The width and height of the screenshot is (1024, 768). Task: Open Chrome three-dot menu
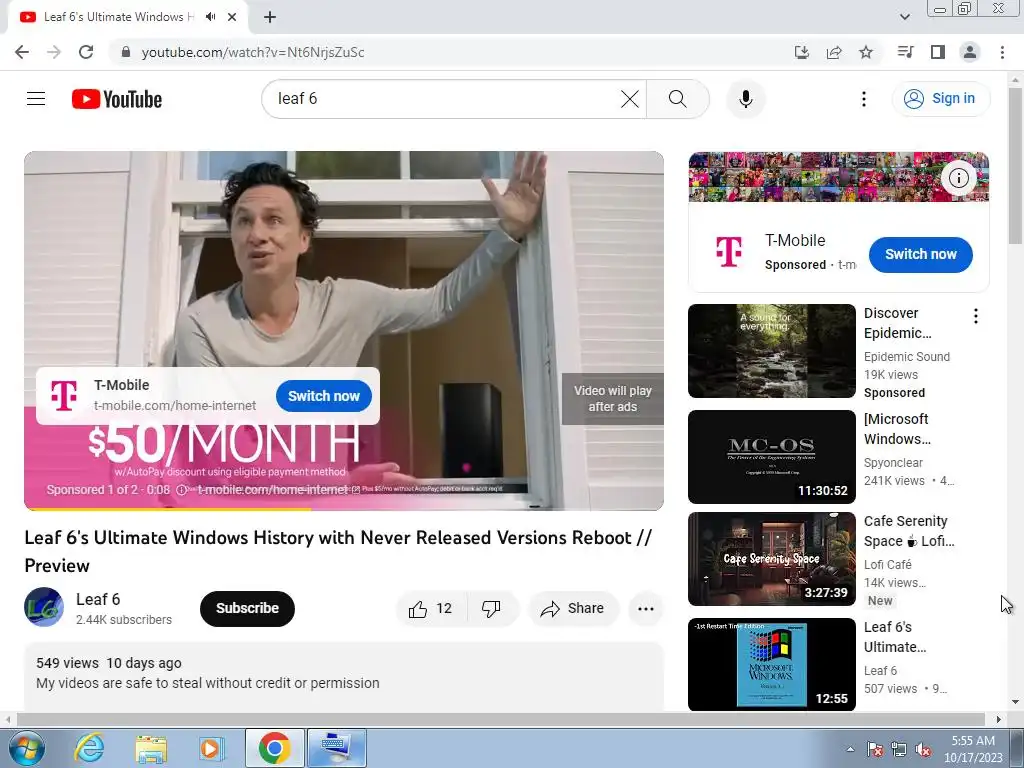click(1002, 52)
